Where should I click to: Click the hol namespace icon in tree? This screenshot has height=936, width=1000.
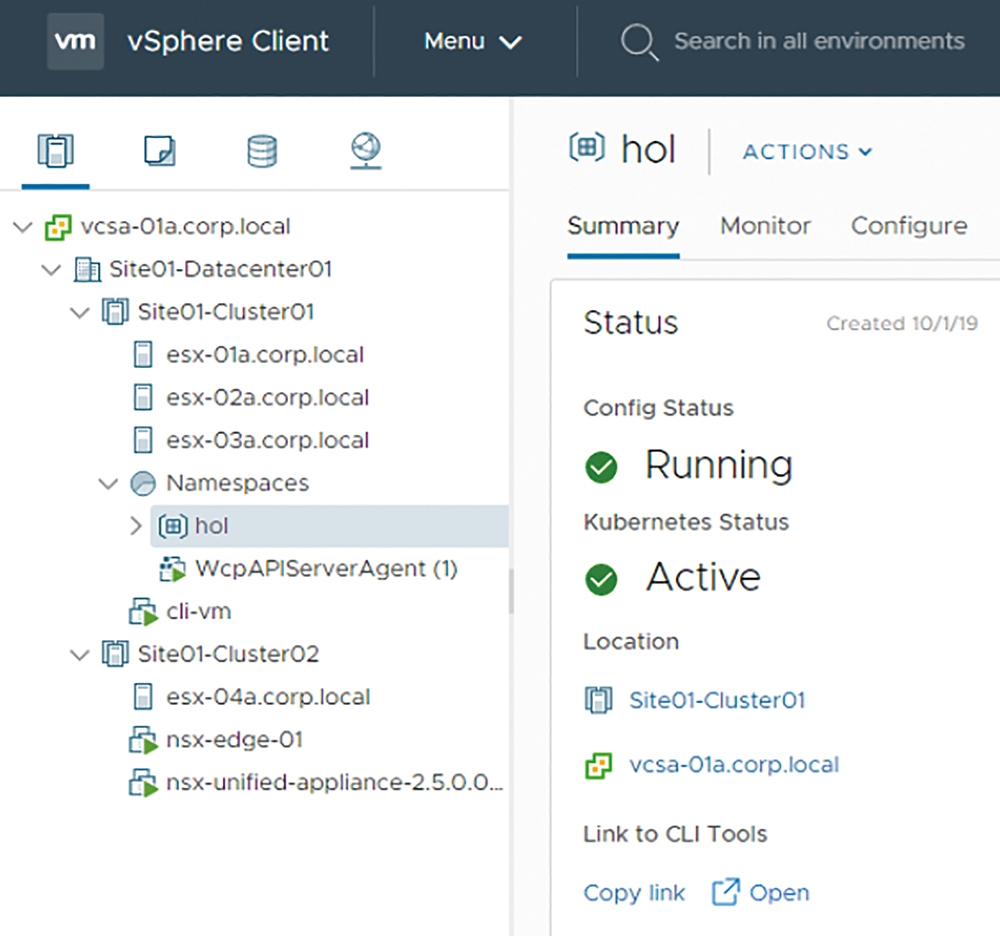173,526
